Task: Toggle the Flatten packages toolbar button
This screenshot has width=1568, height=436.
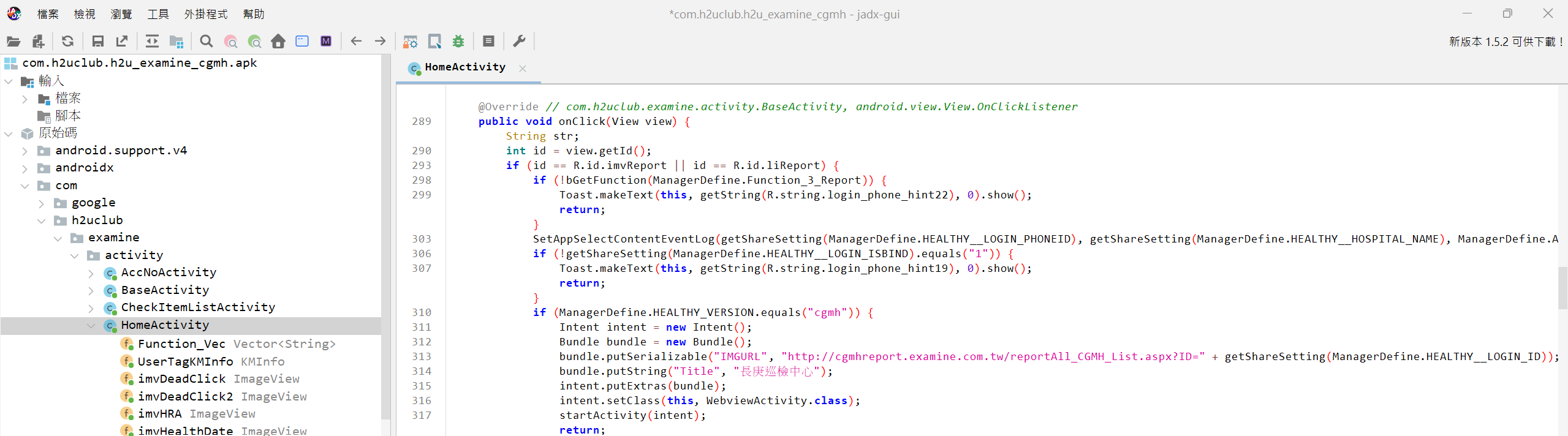Action: (176, 42)
